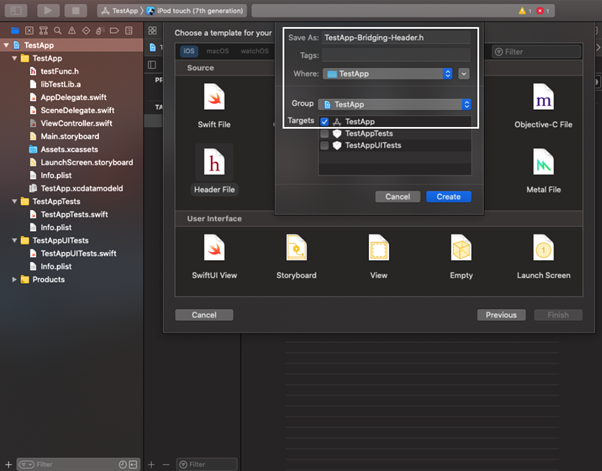Open the test navigator diamond icon
Screen dimensions: 602x471
pos(86,31)
